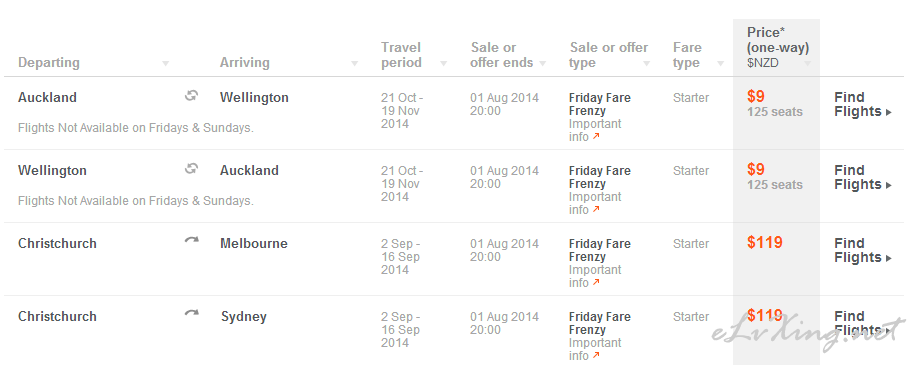Open Important info link in Wellington–Auckland row
This screenshot has height=365, width=916.
(x=595, y=203)
